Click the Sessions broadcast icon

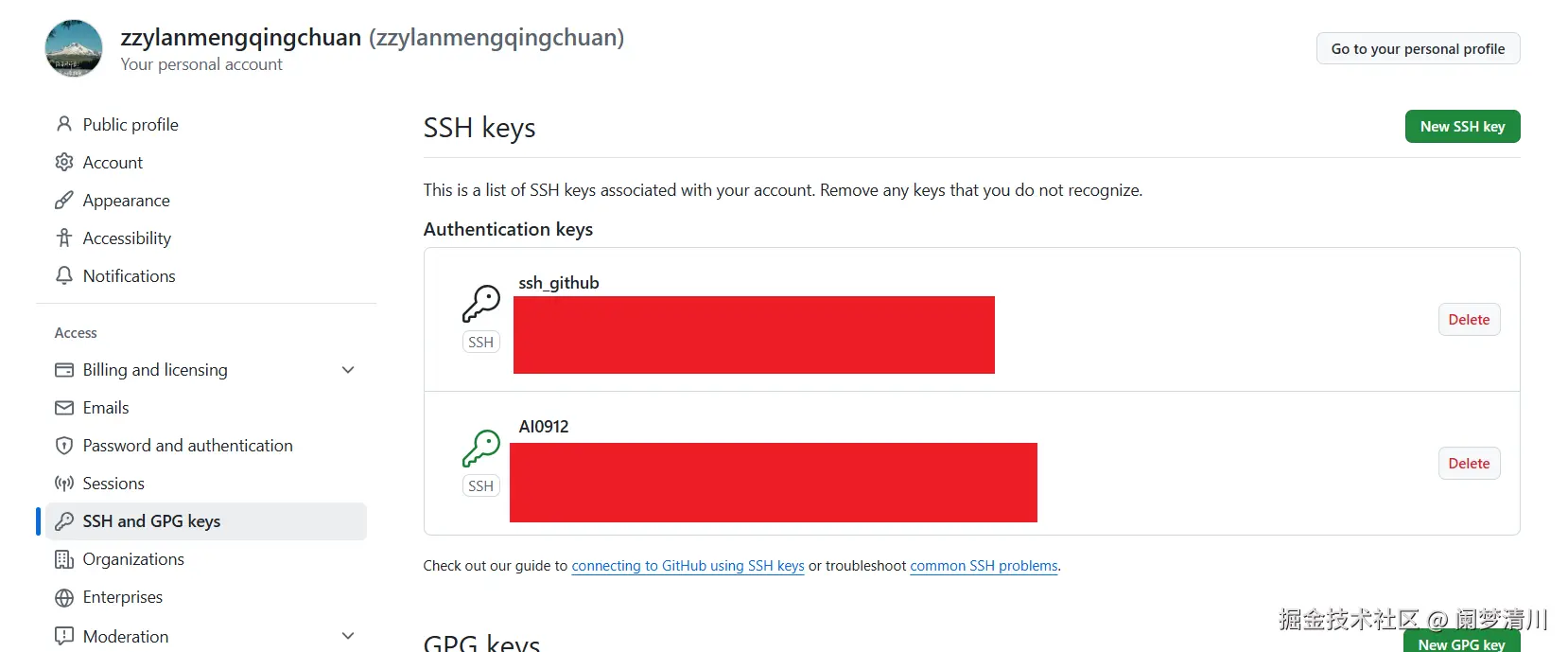point(64,484)
